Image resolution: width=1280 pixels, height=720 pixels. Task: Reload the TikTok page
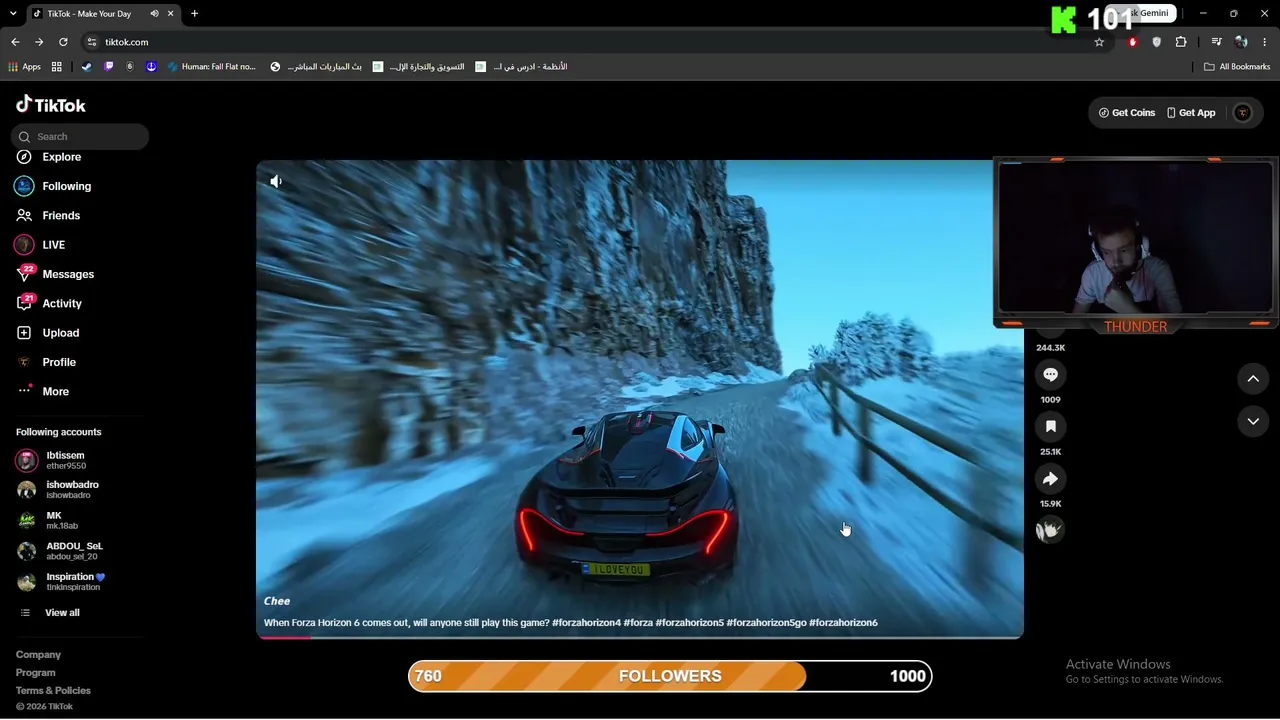[x=63, y=42]
